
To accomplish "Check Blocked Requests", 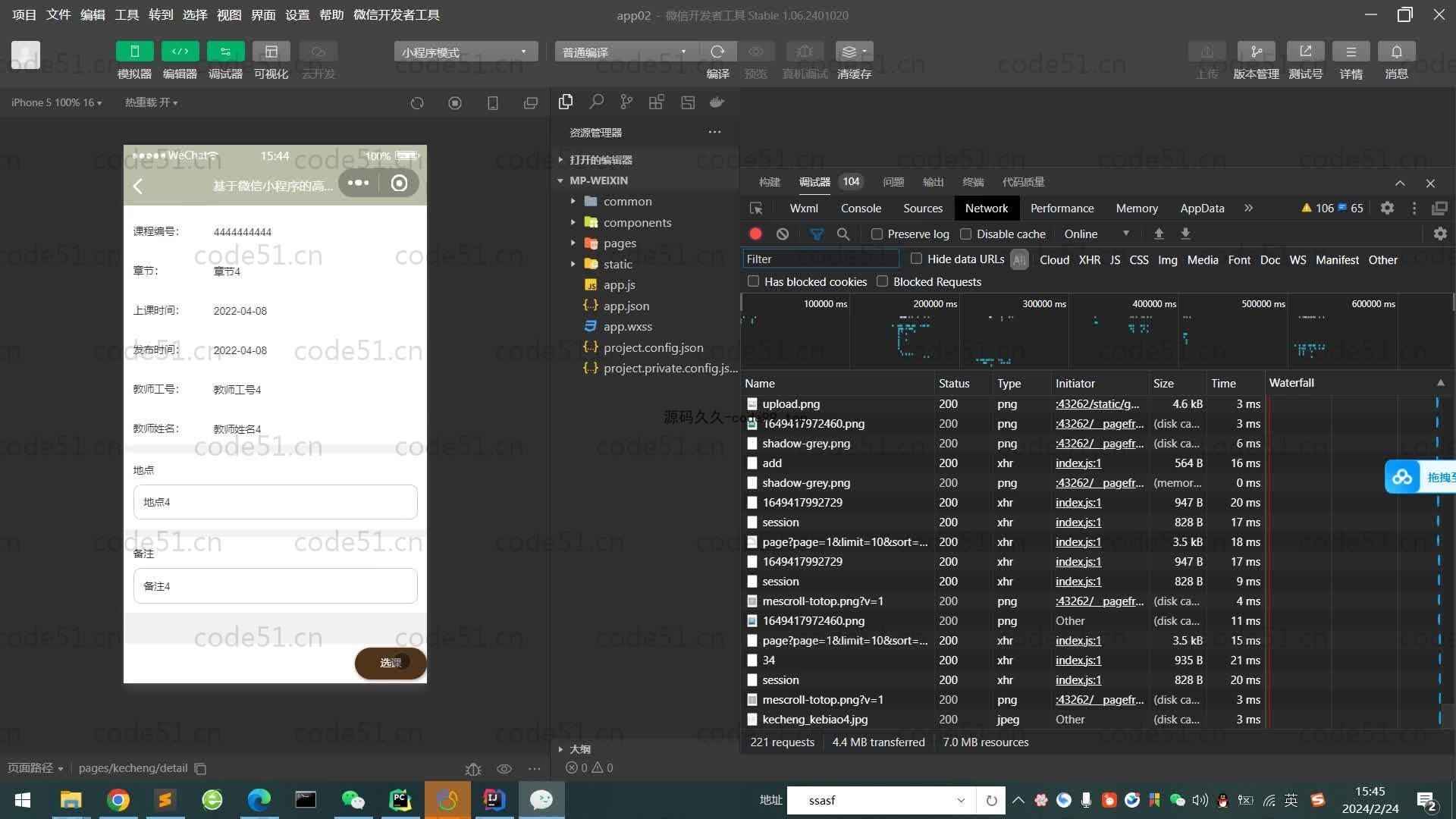I will pyautogui.click(x=883, y=281).
